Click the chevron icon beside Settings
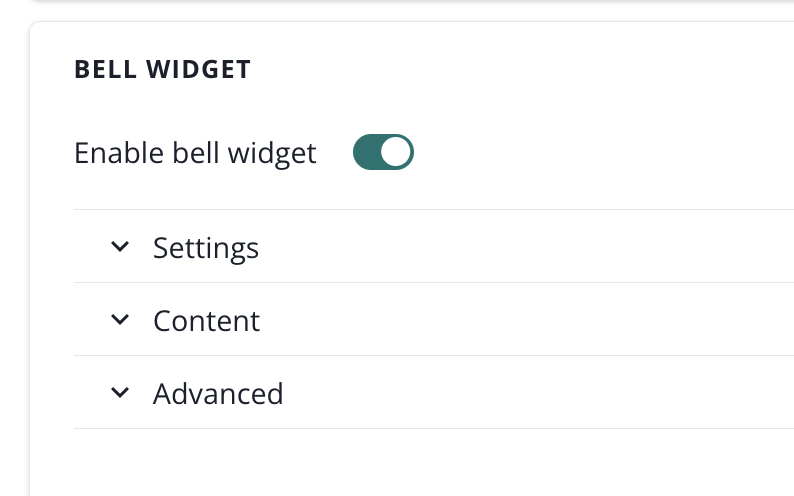Viewport: 794px width, 496px height. point(120,246)
